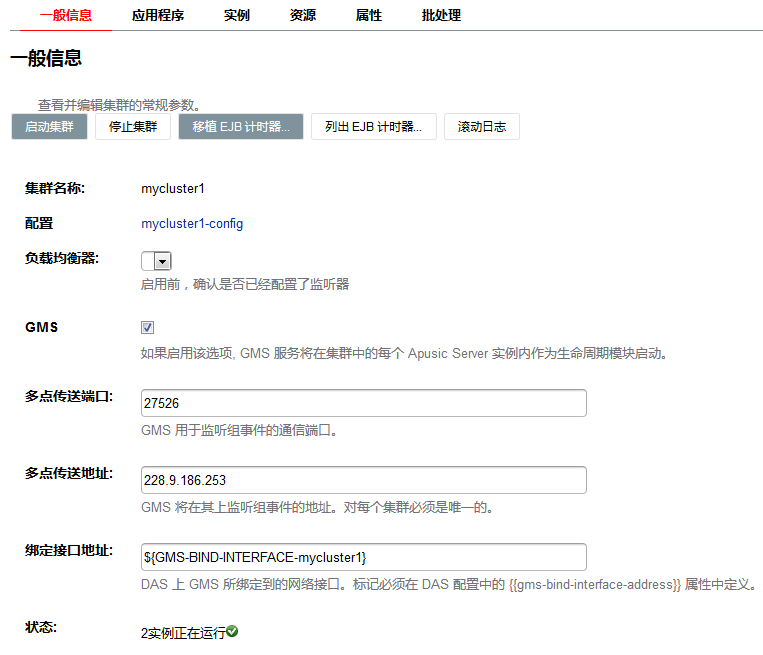Image resolution: width=763 pixels, height=655 pixels.
Task: Toggle the GMS checkbox
Action: [148, 327]
